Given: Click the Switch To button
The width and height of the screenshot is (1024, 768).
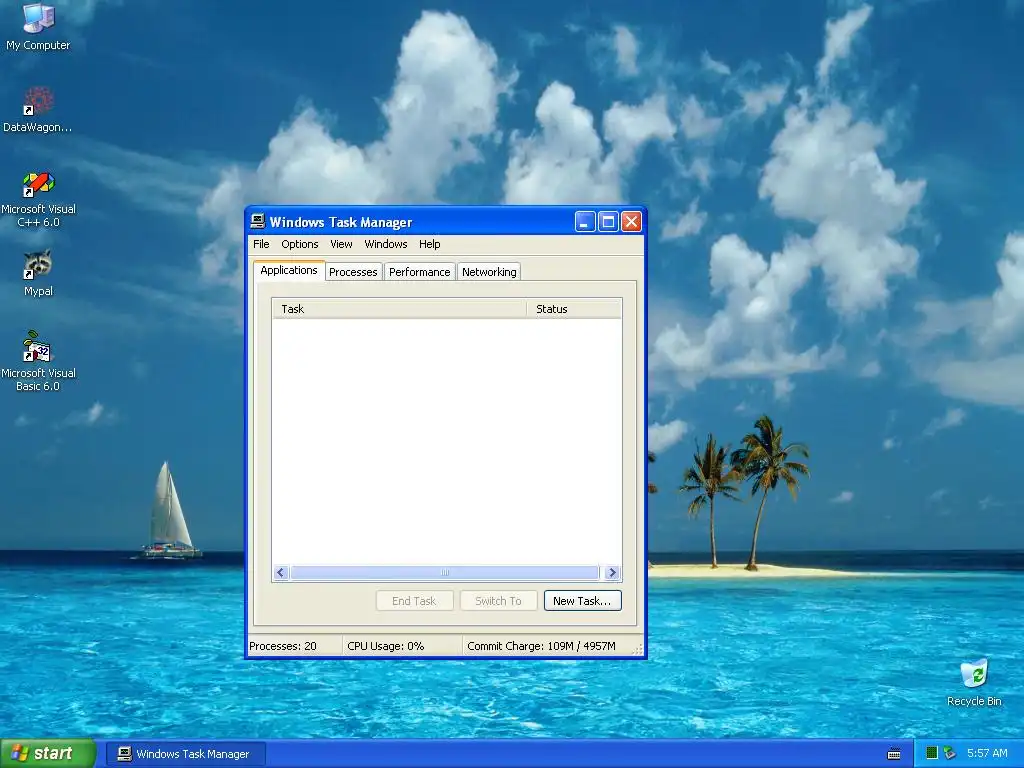Looking at the screenshot, I should point(498,601).
